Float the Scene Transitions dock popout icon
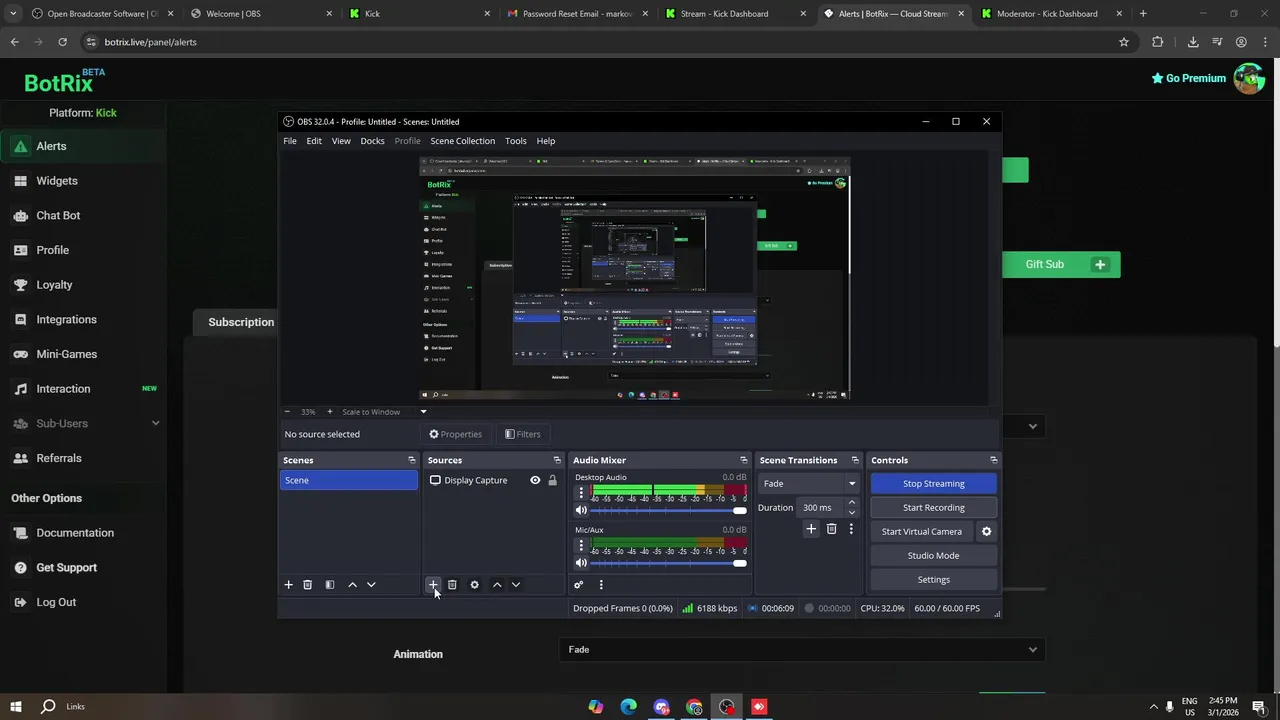Viewport: 1280px width, 720px height. point(855,460)
